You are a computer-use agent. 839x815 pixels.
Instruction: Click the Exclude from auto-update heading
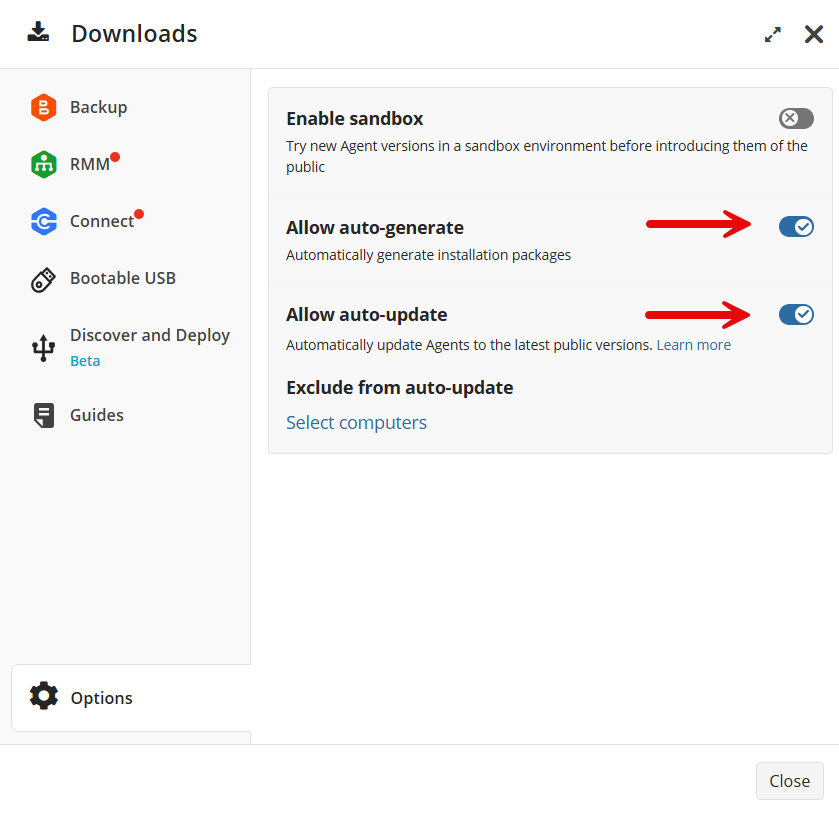tap(400, 388)
